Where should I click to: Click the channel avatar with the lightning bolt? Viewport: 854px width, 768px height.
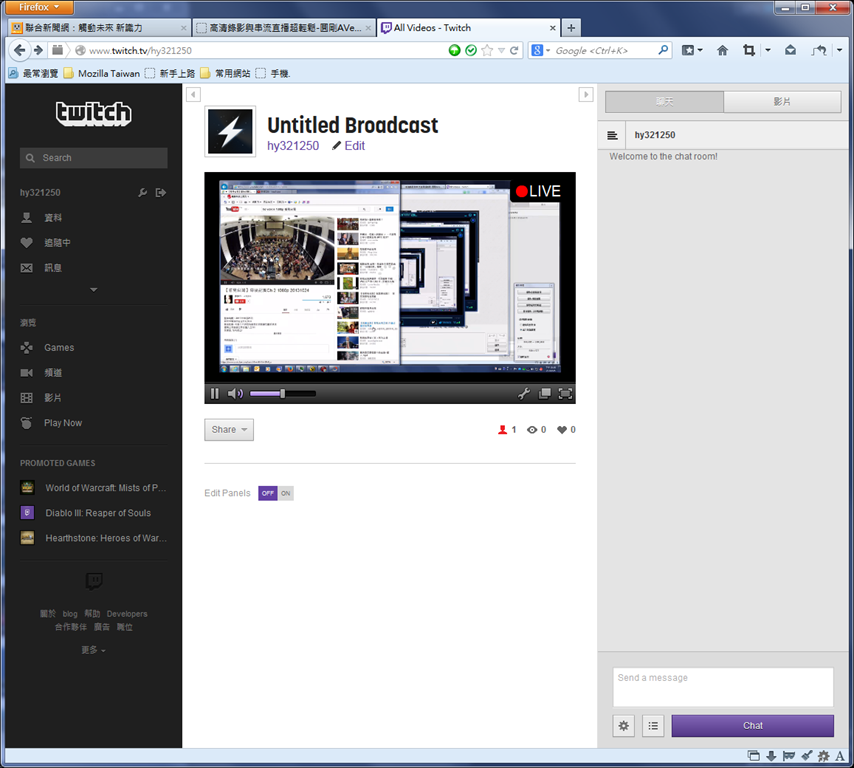230,131
